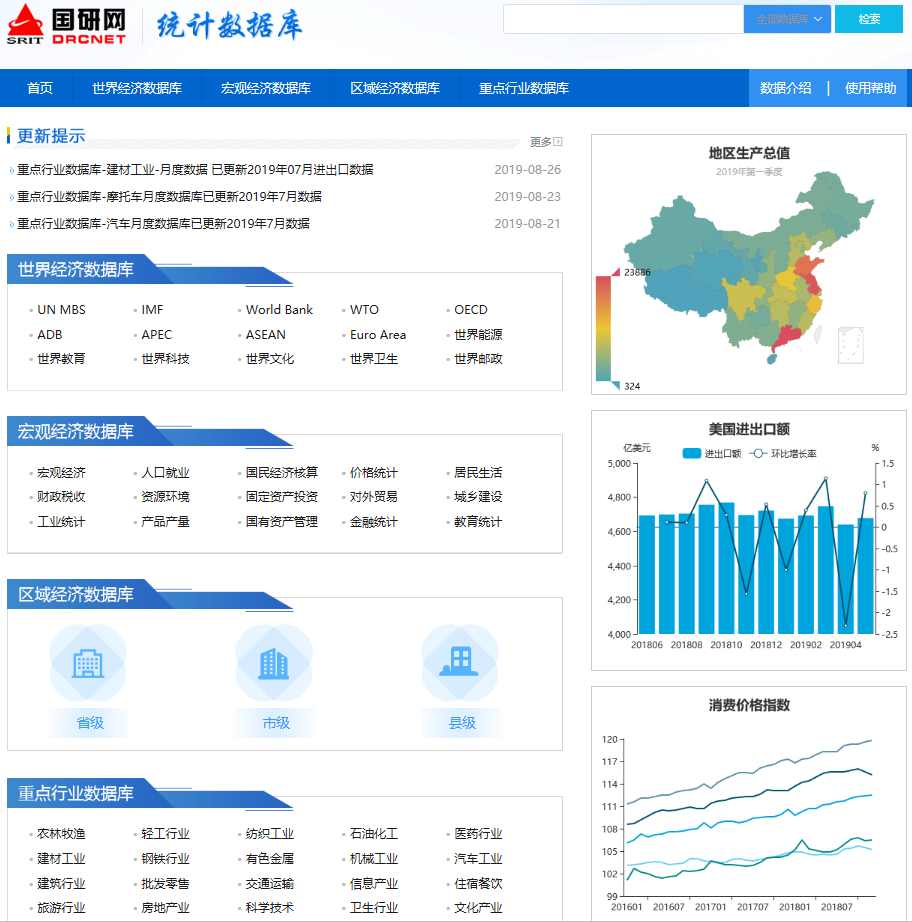Click the South China Sea map inset
This screenshot has height=922, width=912.
[850, 345]
